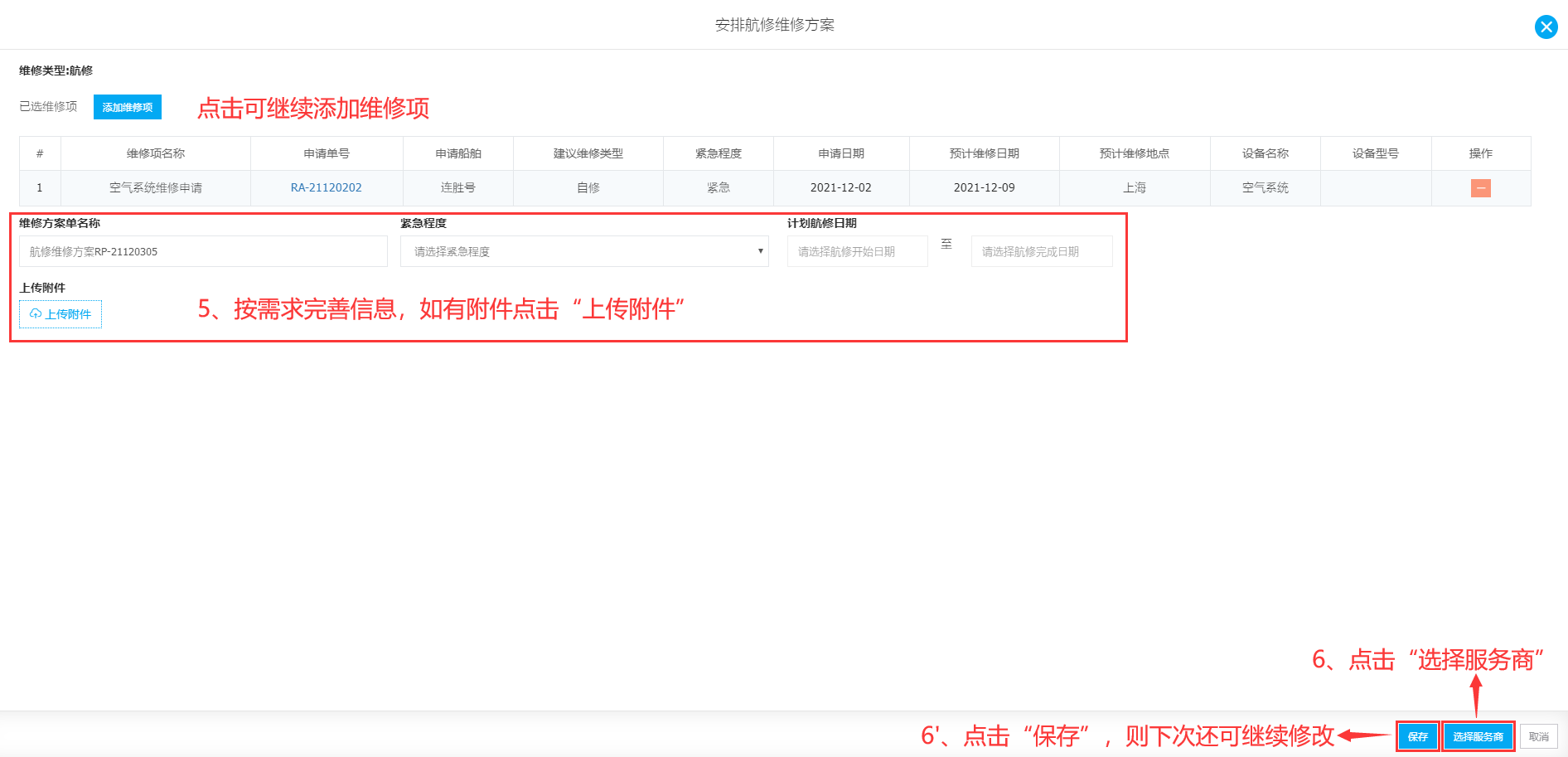Screen dimensions: 1568x757
Task: Click the 申请船舶 column header
Action: click(x=458, y=153)
